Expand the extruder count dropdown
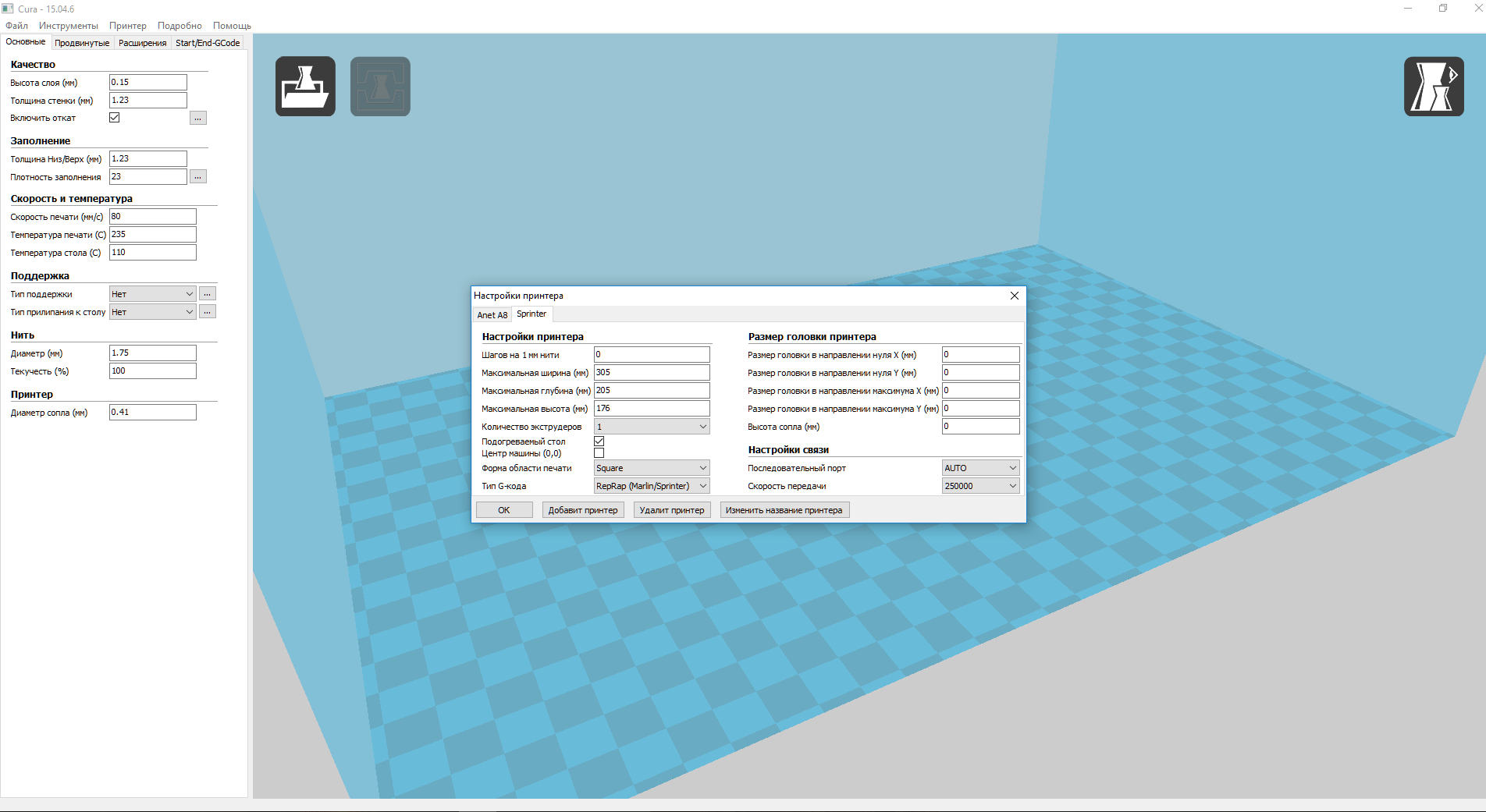The width and height of the screenshot is (1486, 812). 651,427
